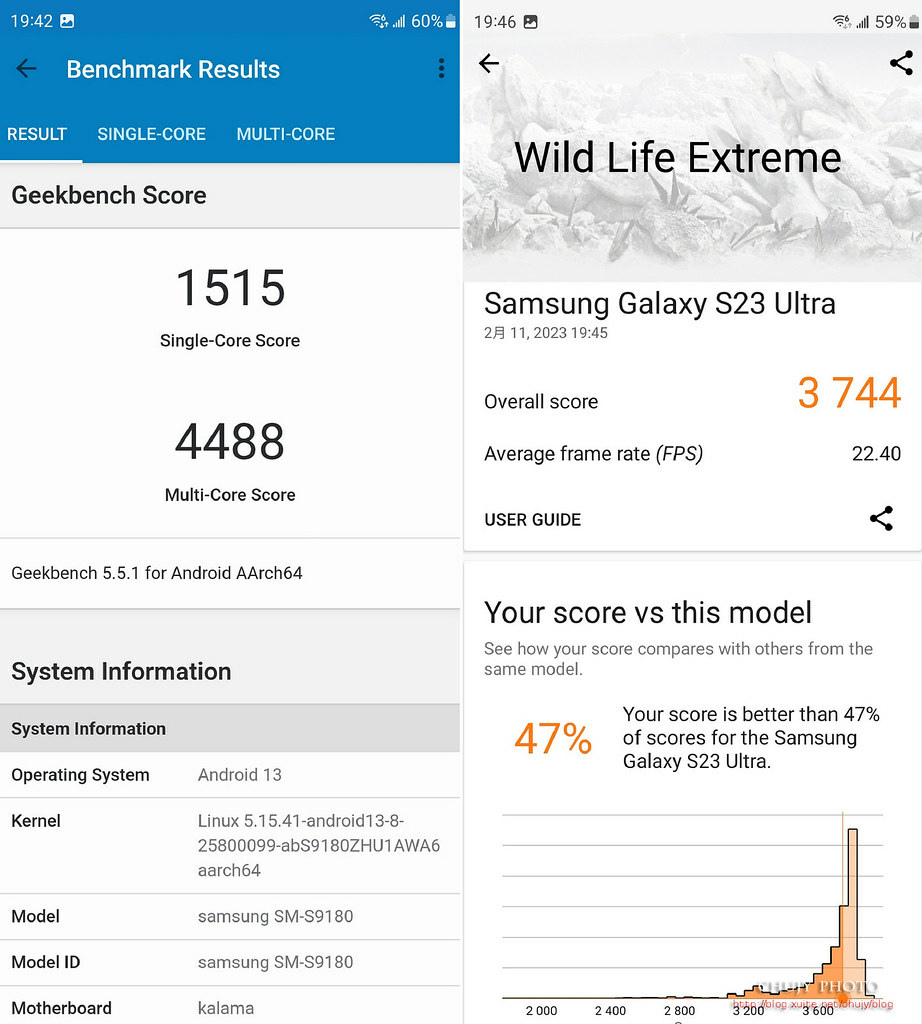Tap Wi-Fi status icon in Geekbench status bar
The image size is (922, 1024).
pyautogui.click(x=379, y=21)
